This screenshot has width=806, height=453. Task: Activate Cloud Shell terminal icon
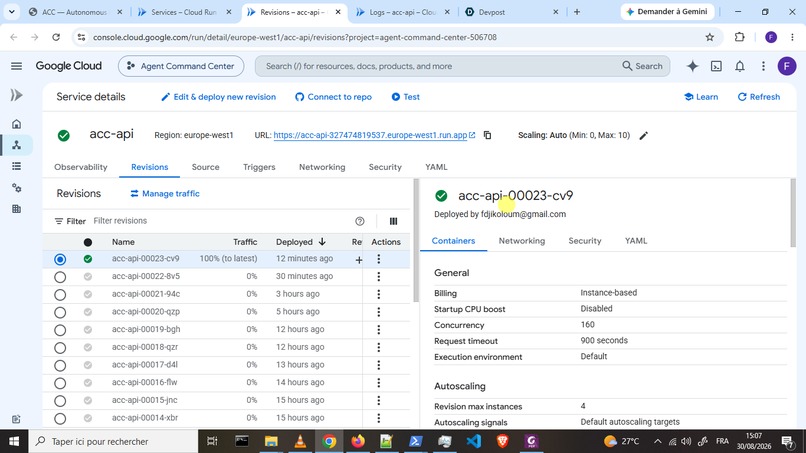pyautogui.click(x=716, y=66)
